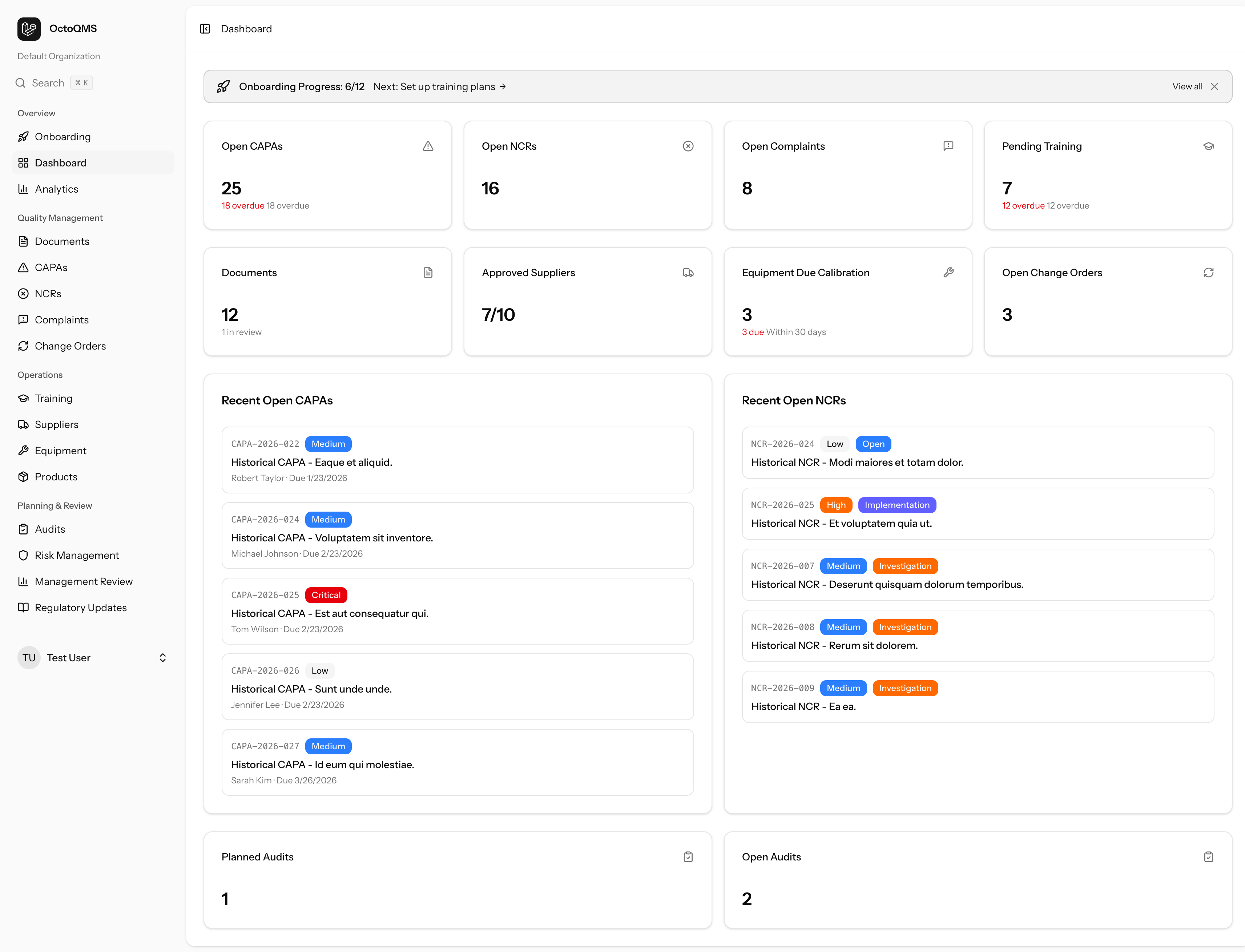
Task: Click the OctoQMS logo icon
Action: tap(29, 29)
